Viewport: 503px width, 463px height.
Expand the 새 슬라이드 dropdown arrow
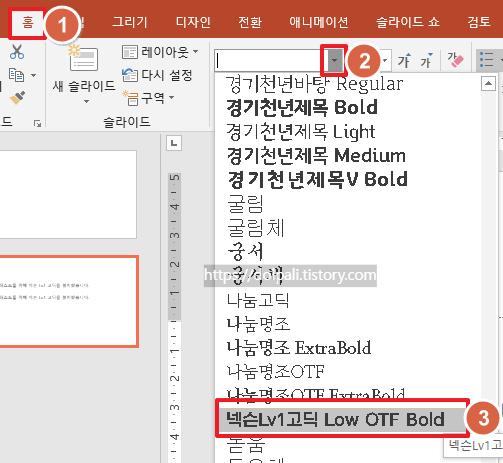[x=86, y=101]
